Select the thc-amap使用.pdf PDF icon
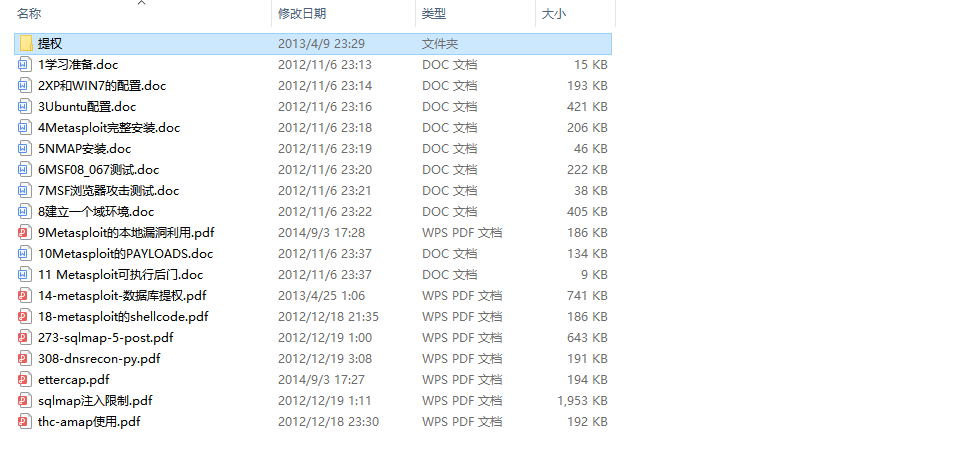Viewport: 963px width, 454px height. point(24,421)
